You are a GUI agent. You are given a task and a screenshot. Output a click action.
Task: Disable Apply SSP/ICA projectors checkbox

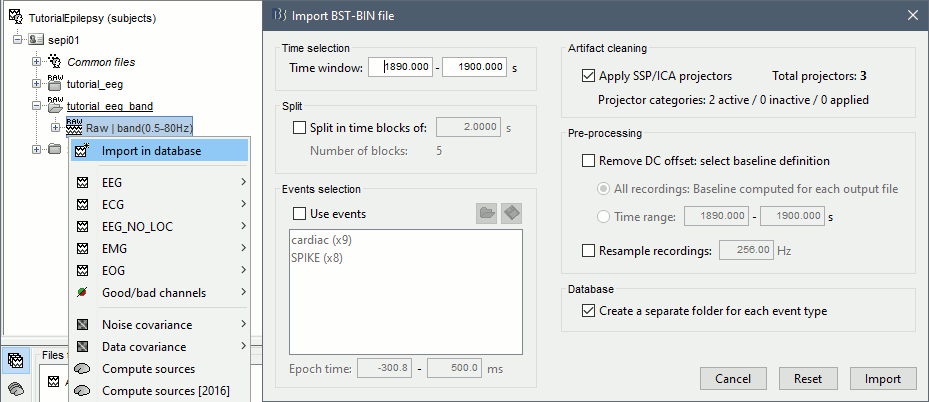click(588, 76)
